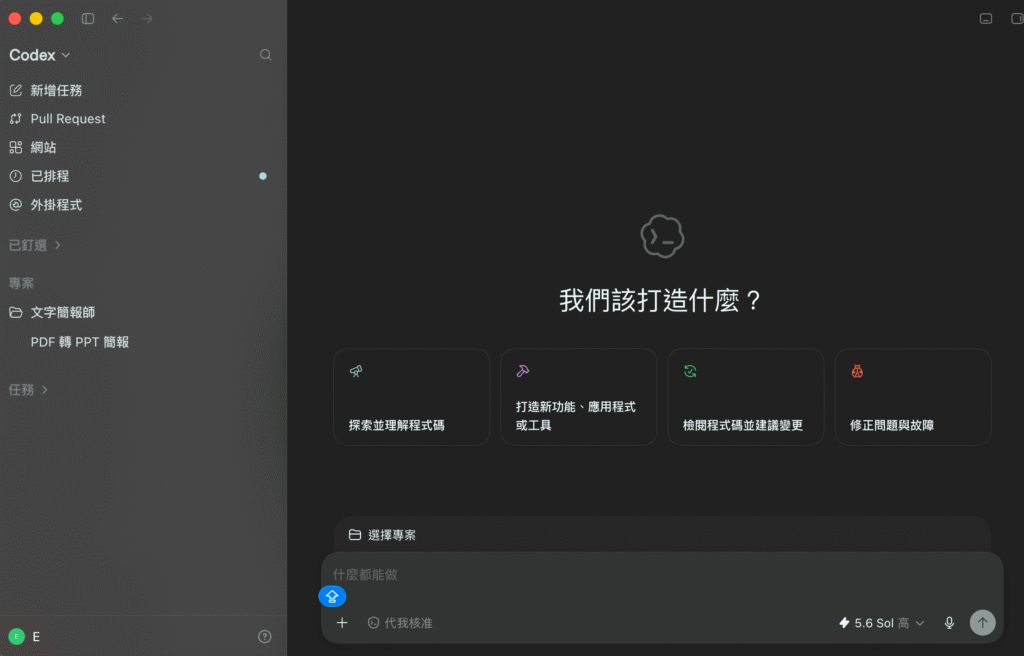The image size is (1024, 656).
Task: Expand the 任務 tasks group
Action: (x=28, y=389)
